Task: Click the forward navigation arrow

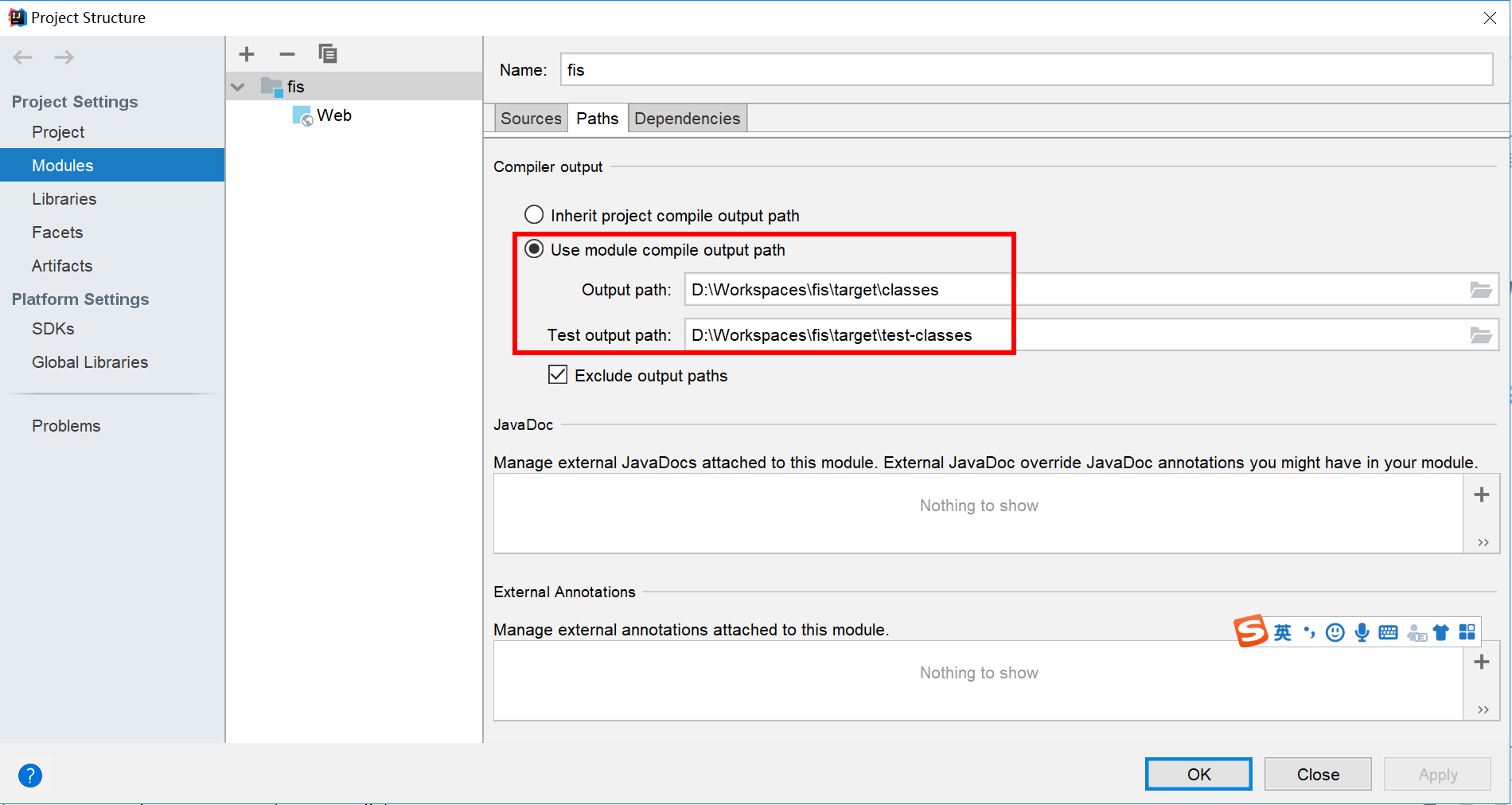Action: 64,57
